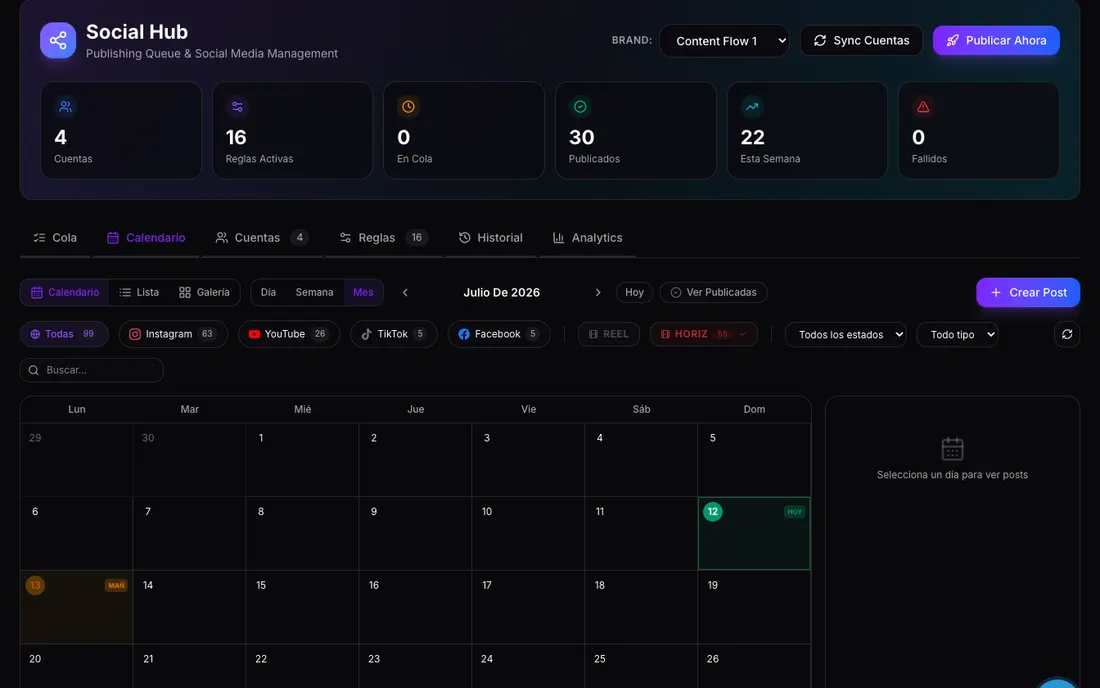Screen dimensions: 1100x688
Task: Switch to Galería display mode
Action: point(204,292)
